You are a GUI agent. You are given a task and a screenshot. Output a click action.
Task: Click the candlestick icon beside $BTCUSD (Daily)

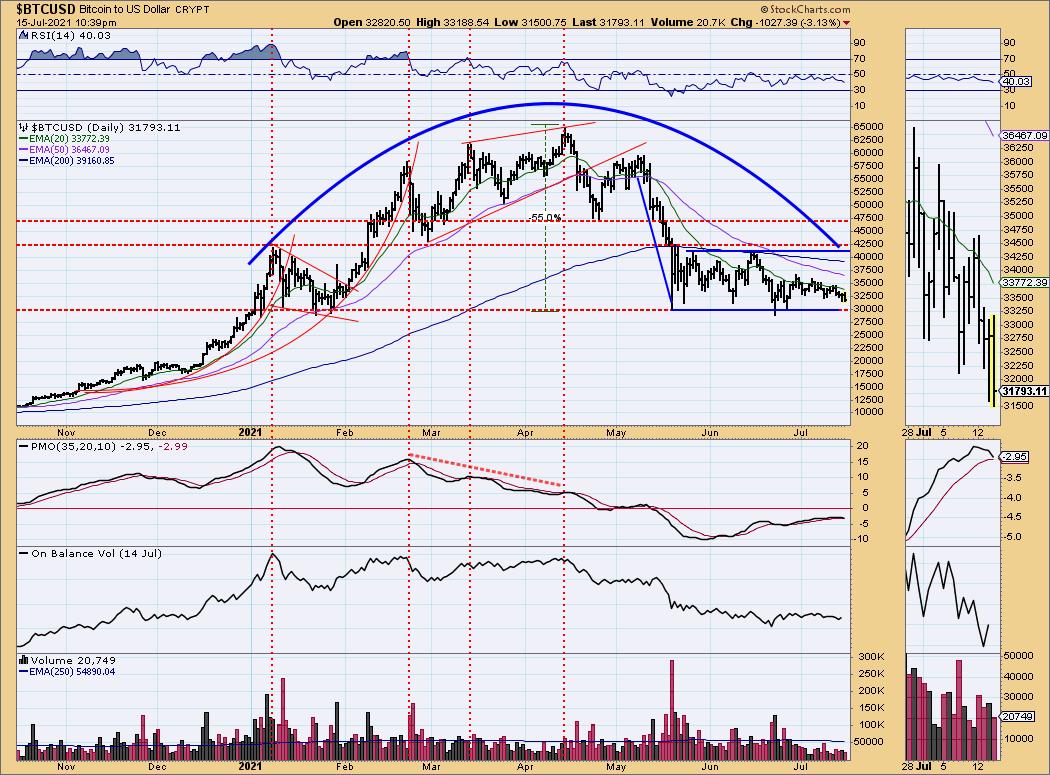coord(23,127)
